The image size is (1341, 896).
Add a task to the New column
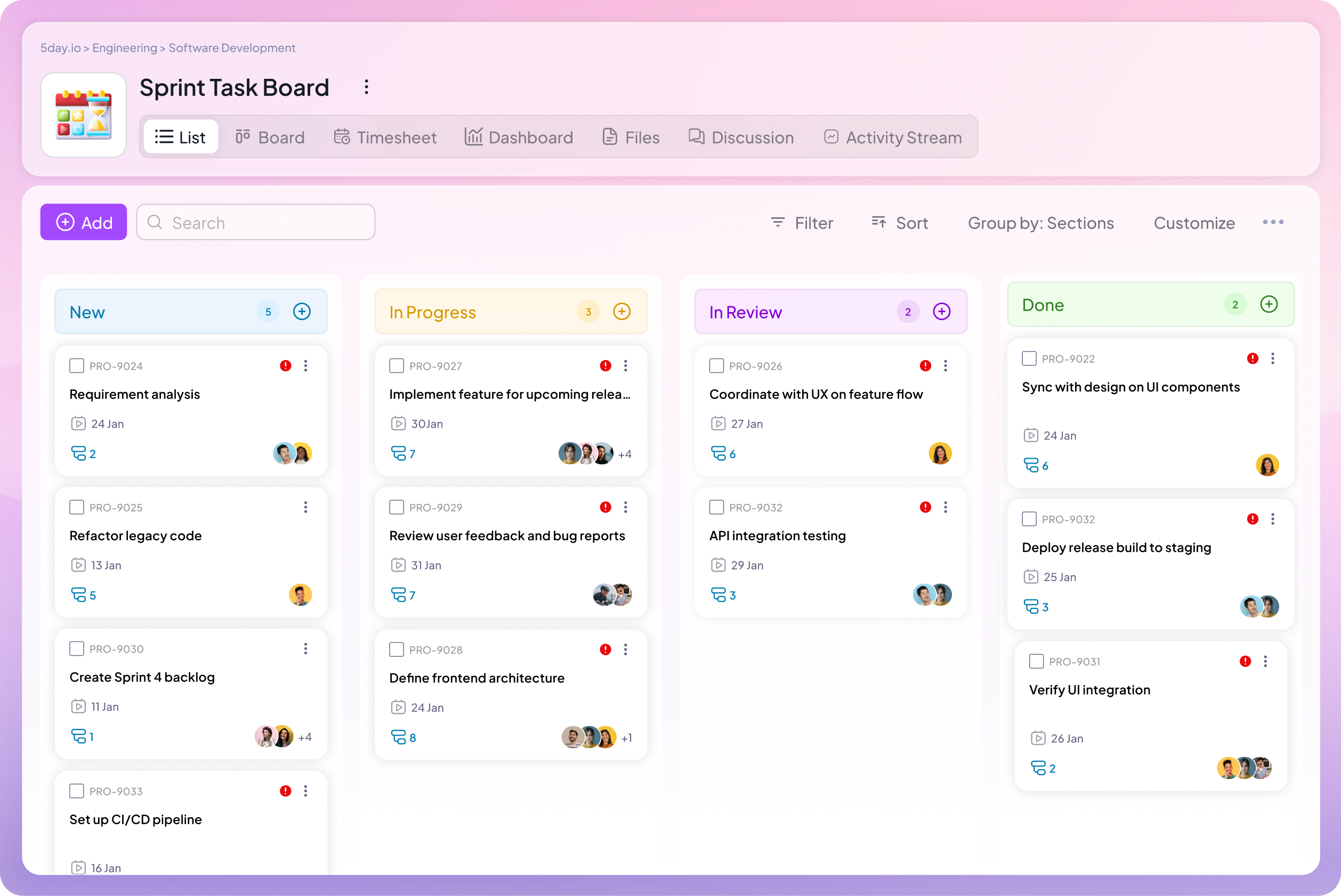(301, 312)
